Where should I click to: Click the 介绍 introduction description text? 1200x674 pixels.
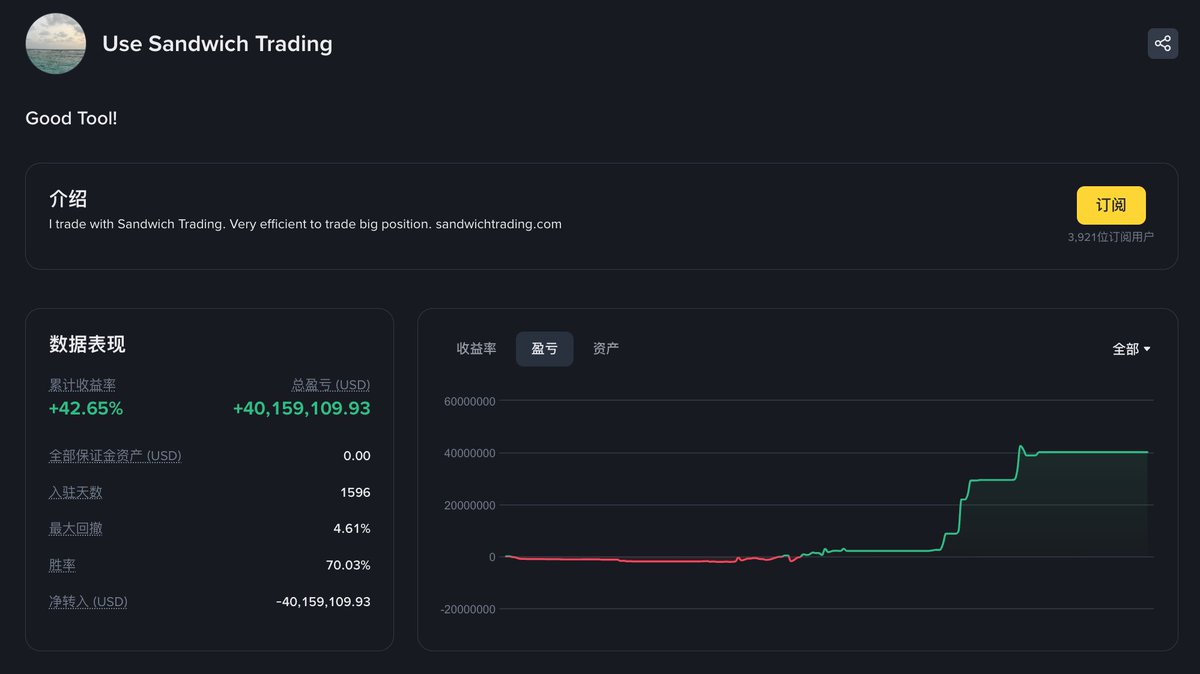(x=305, y=224)
